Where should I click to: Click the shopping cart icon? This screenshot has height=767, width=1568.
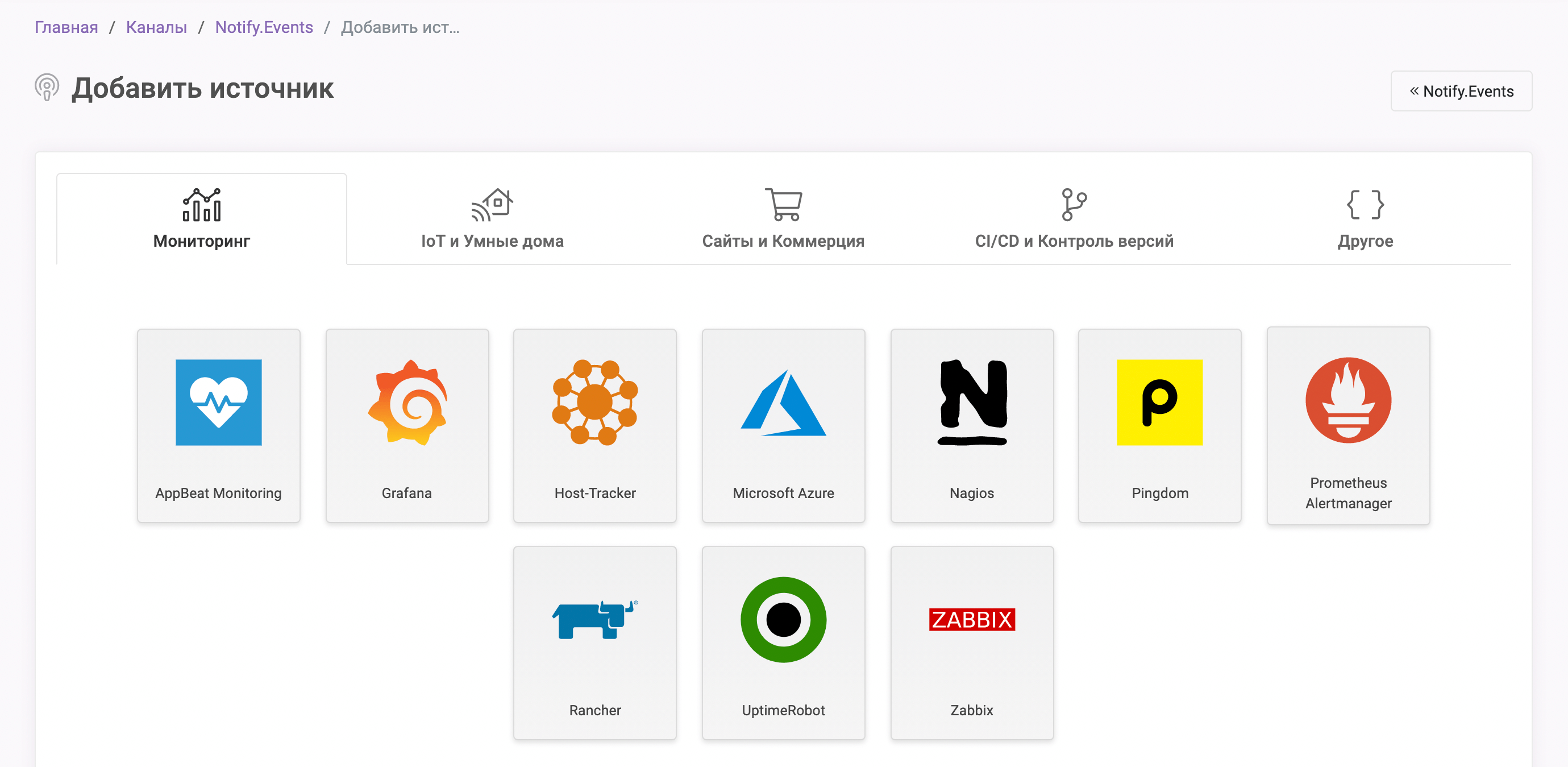(x=783, y=205)
